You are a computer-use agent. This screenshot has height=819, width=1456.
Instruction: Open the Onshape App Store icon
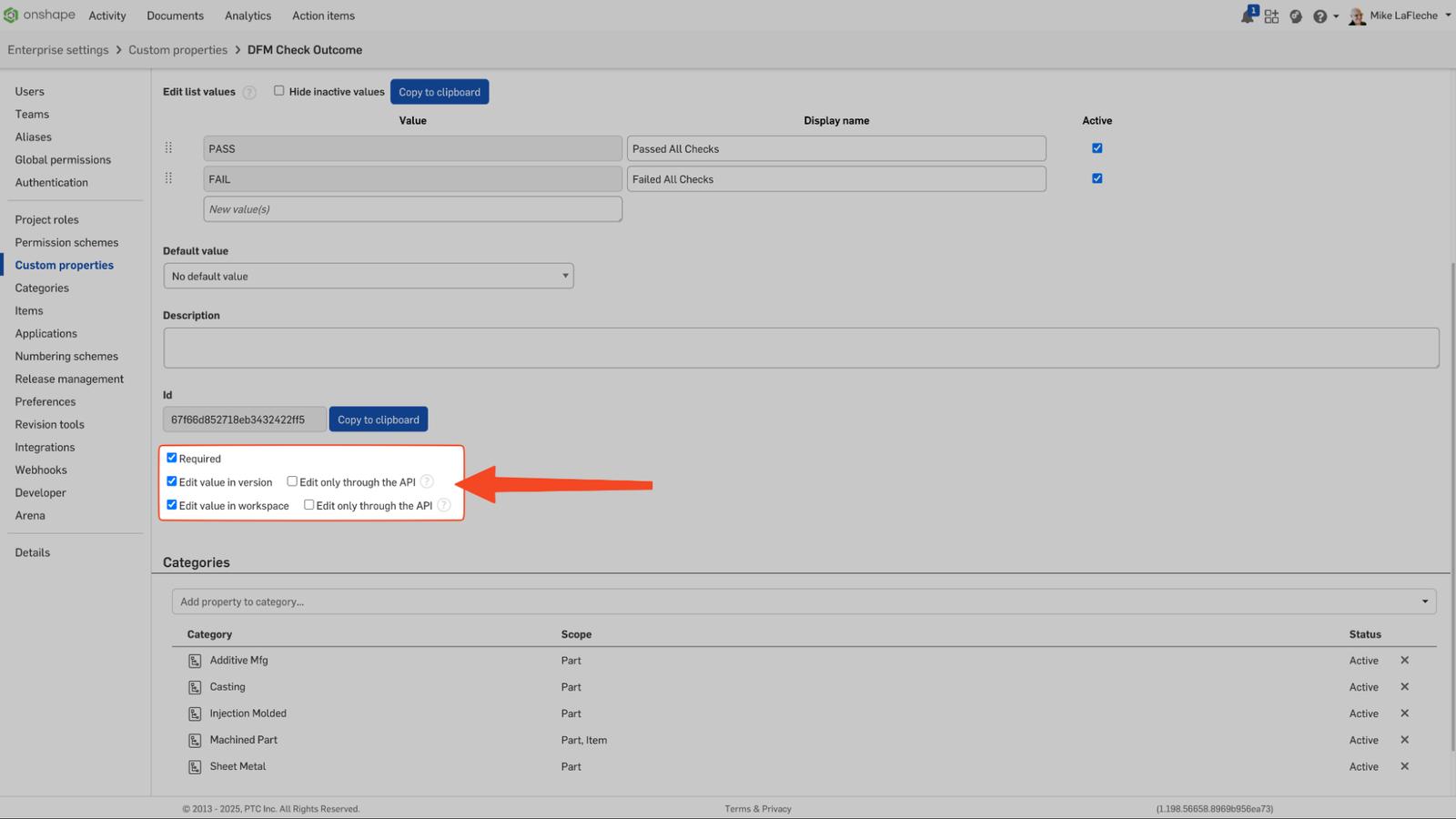tap(1271, 15)
